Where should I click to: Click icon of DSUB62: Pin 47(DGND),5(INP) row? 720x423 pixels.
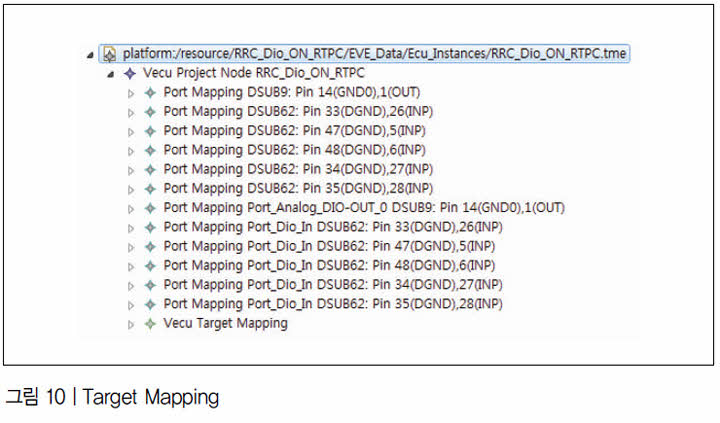point(150,131)
